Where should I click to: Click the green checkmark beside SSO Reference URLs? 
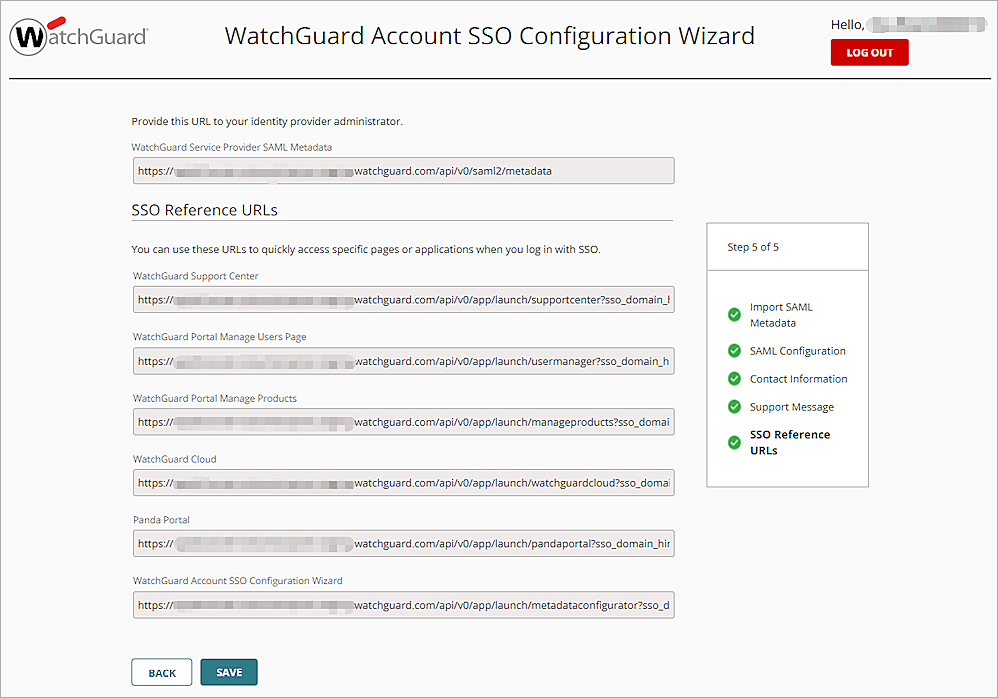734,443
